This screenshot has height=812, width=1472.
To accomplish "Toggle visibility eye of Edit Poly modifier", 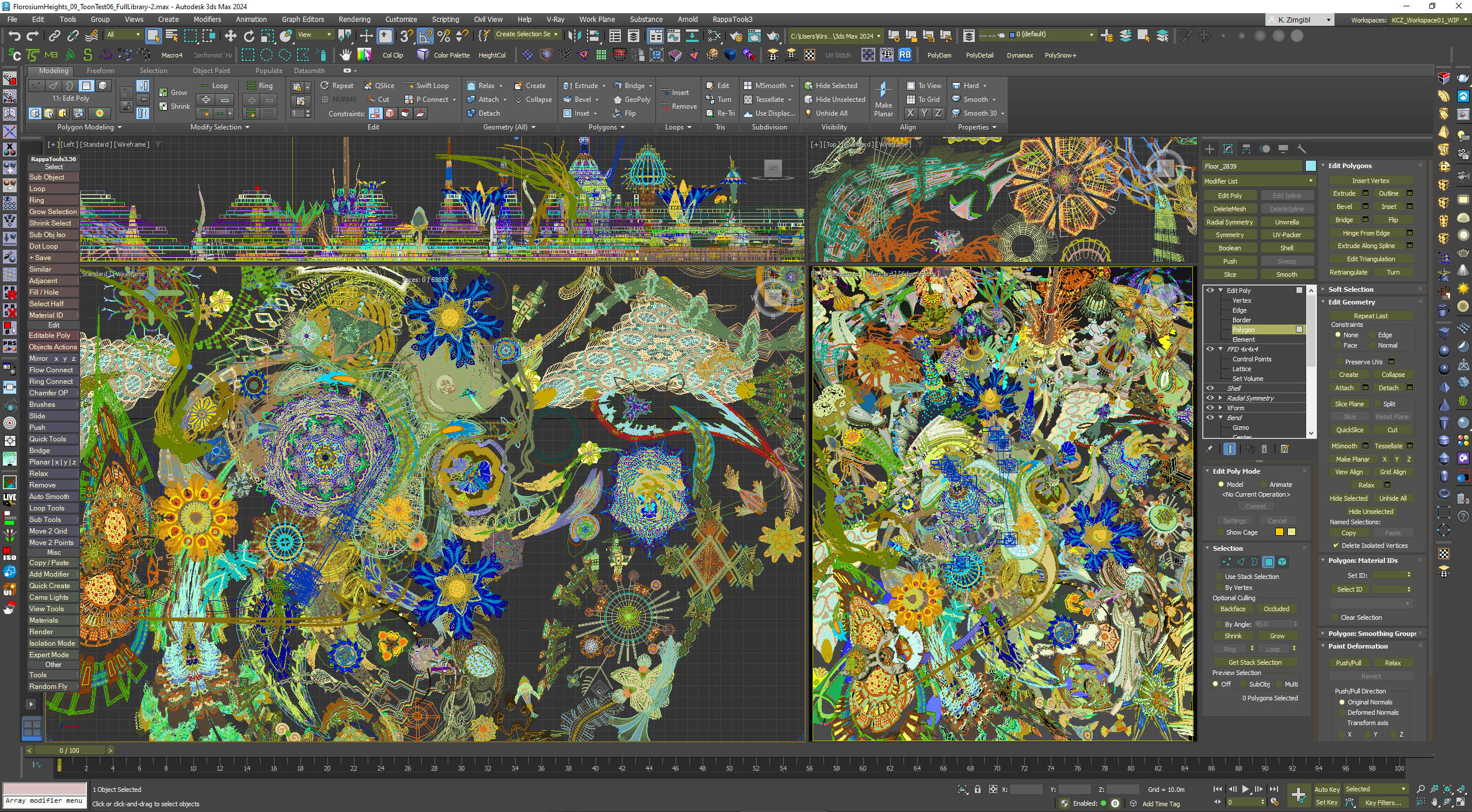I will (1210, 291).
